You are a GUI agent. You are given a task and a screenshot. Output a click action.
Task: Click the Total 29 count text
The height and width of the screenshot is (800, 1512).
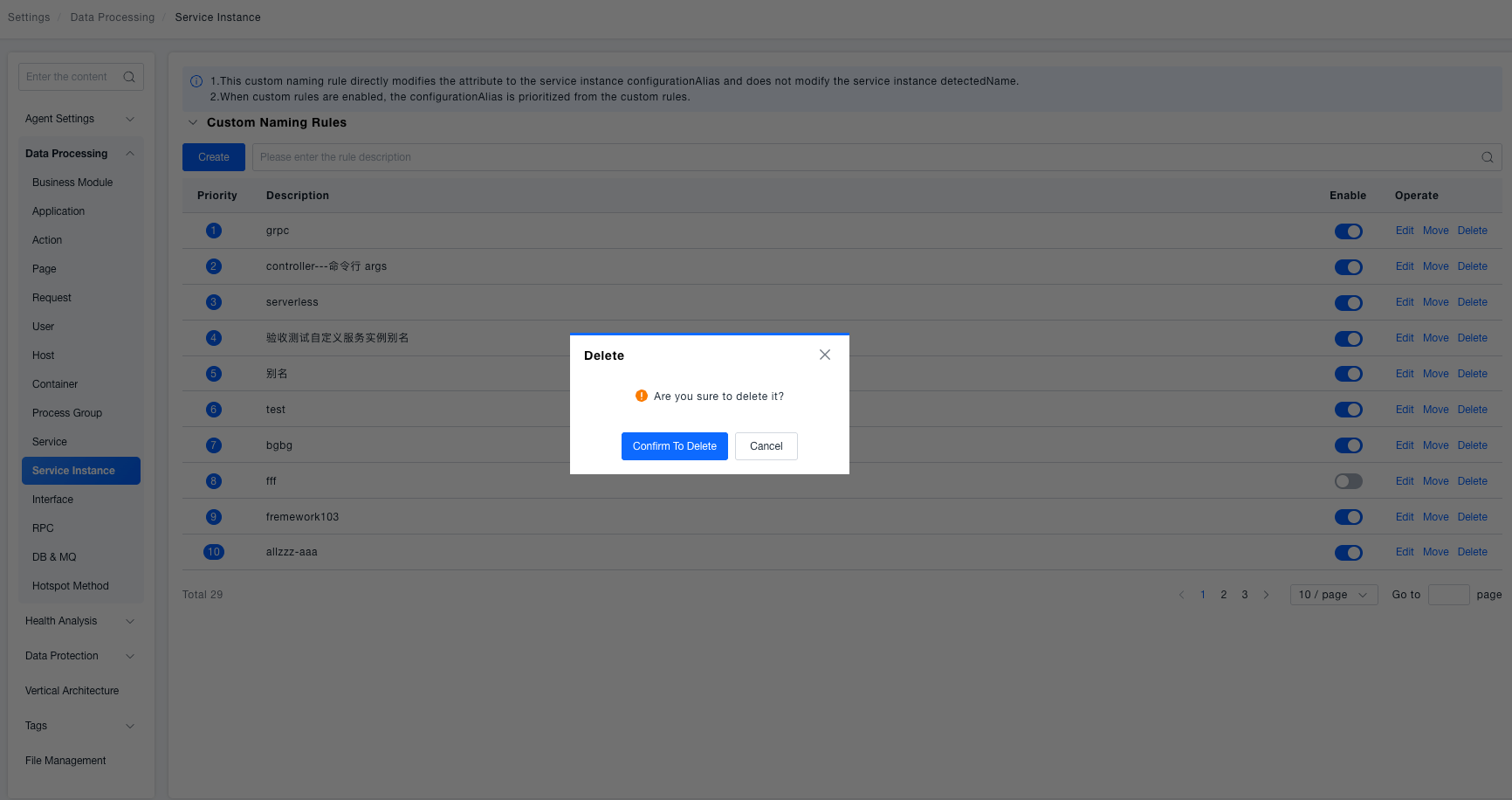click(x=203, y=595)
